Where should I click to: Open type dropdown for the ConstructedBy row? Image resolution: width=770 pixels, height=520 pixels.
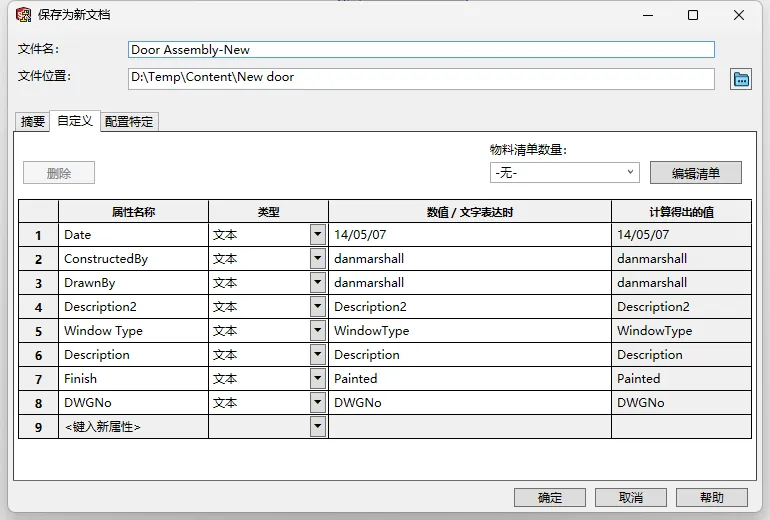point(318,258)
